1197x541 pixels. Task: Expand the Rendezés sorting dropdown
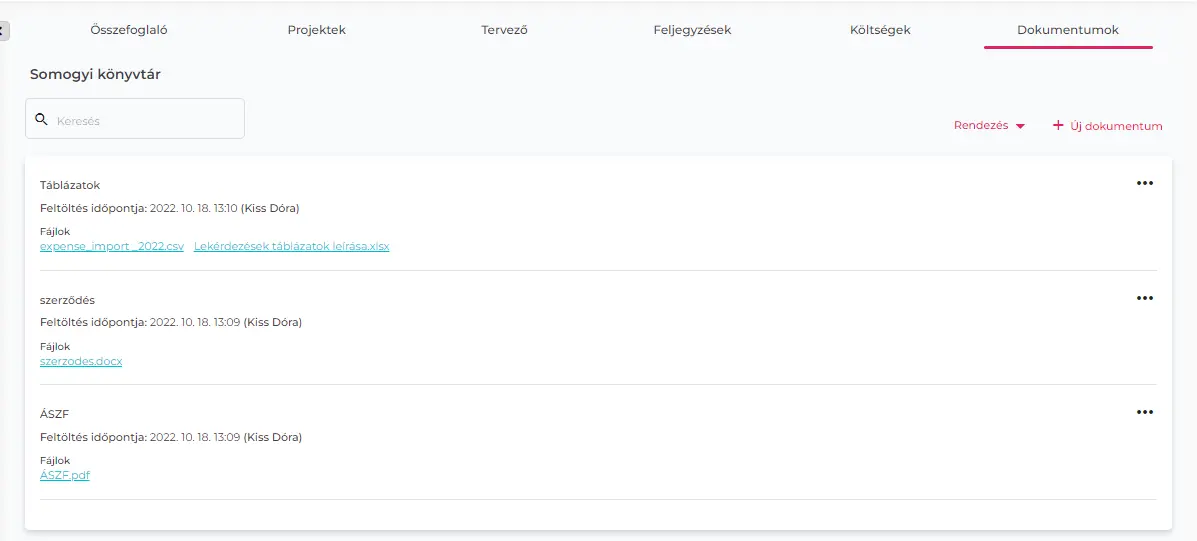[989, 126]
